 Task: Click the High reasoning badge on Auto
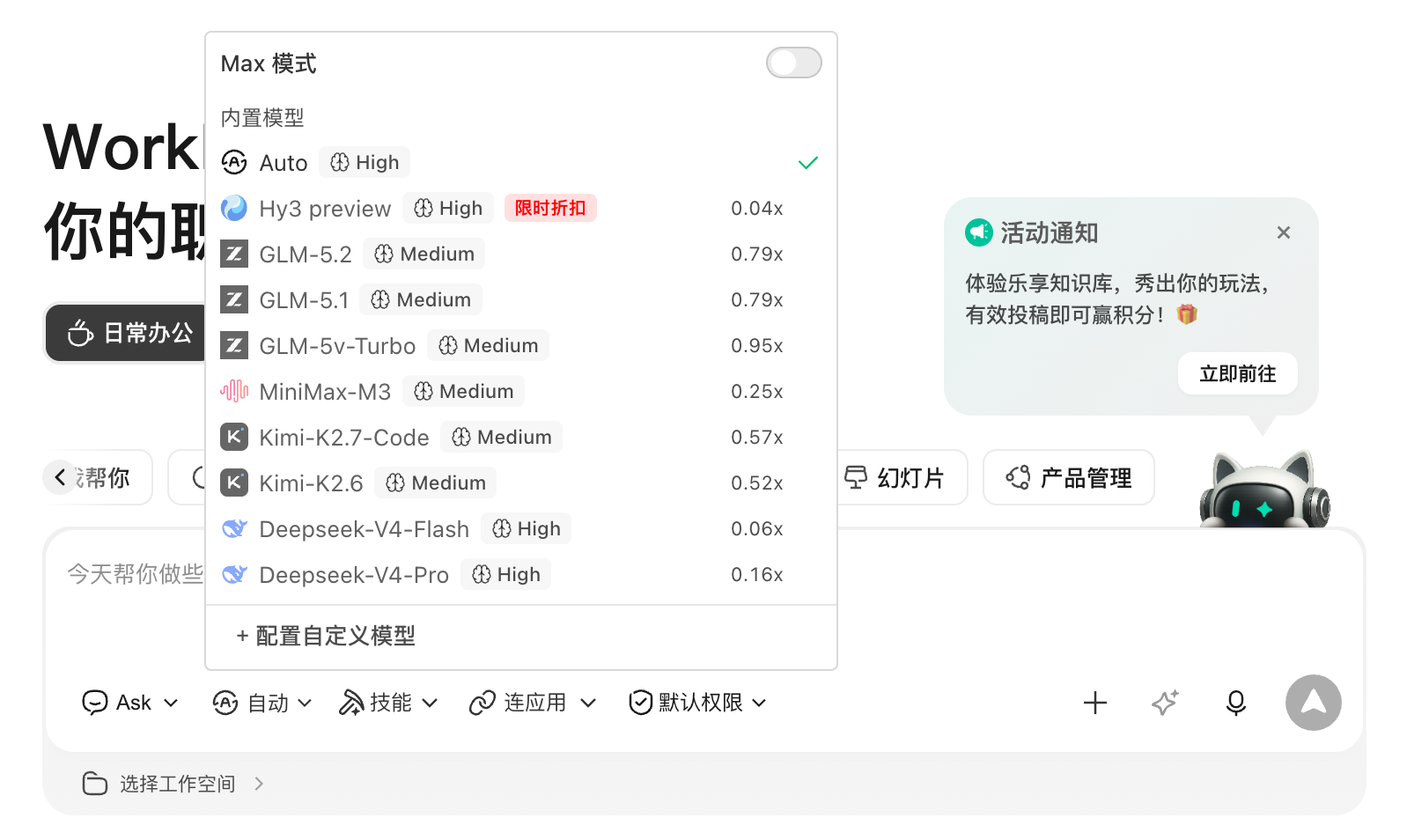(x=365, y=163)
